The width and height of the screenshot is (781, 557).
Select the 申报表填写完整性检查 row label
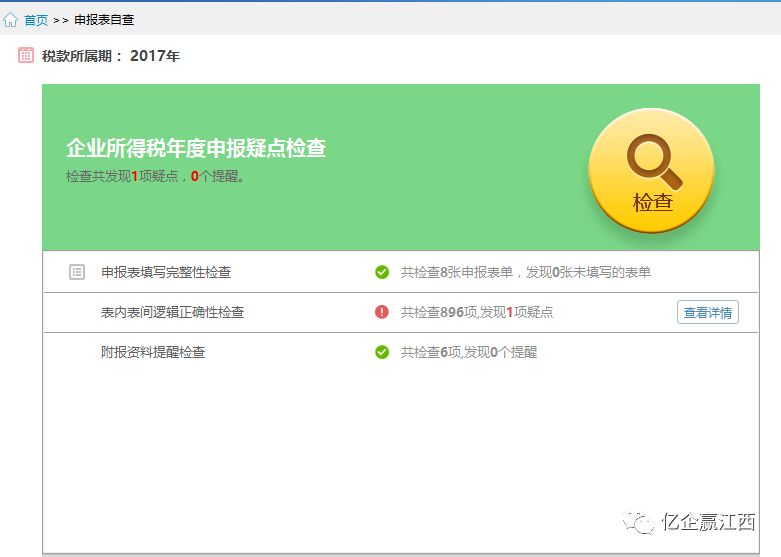(x=166, y=272)
